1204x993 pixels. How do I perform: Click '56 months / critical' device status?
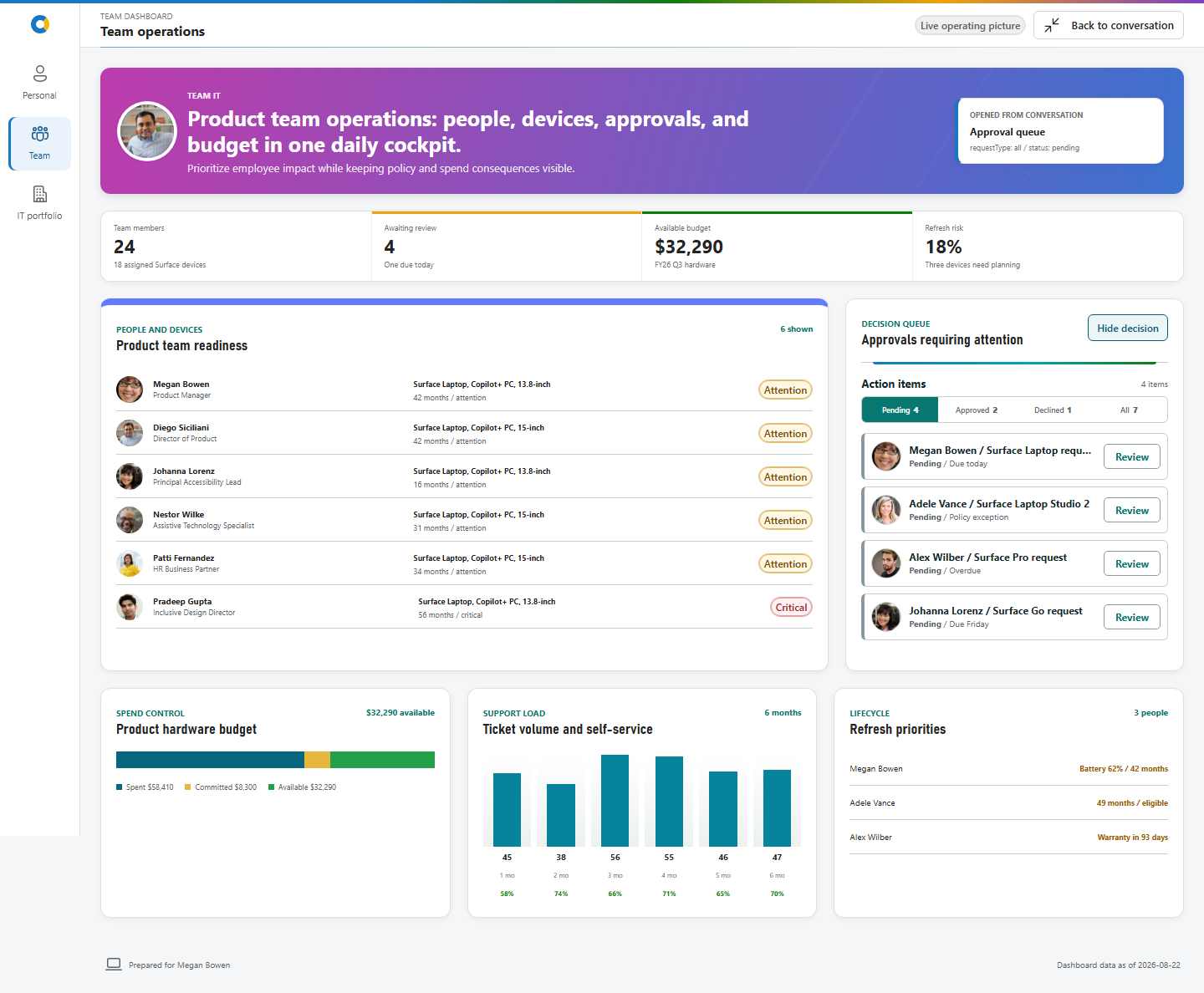click(x=451, y=615)
